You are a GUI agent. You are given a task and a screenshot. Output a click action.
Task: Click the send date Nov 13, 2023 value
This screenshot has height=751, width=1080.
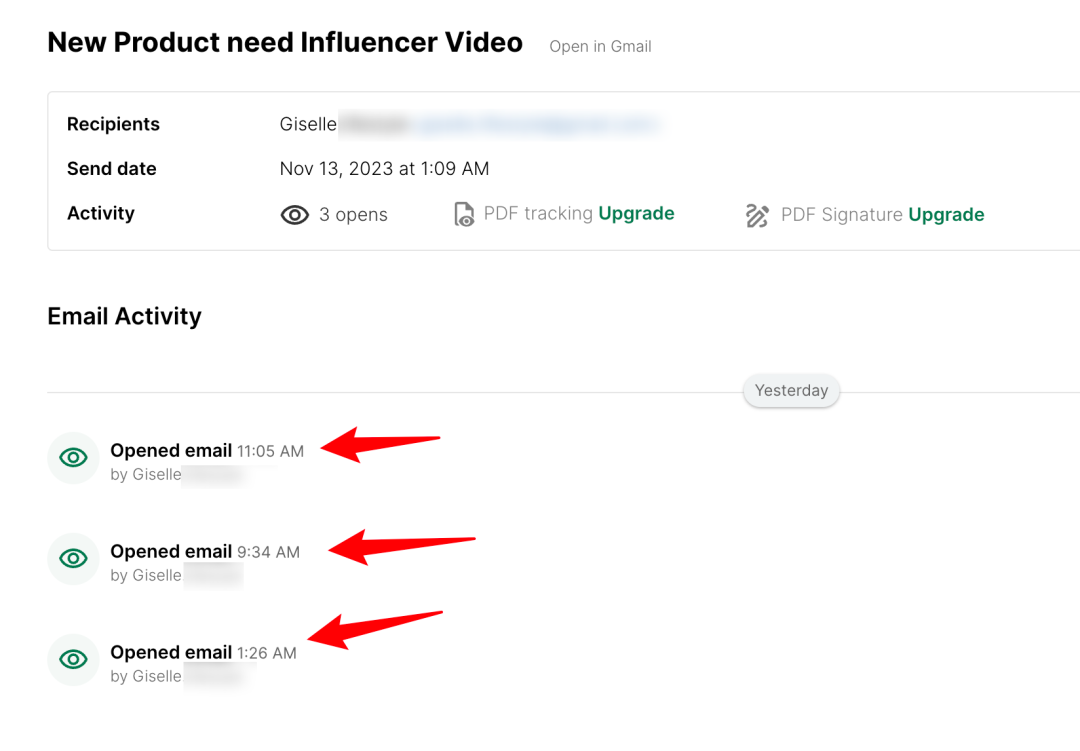click(x=384, y=169)
